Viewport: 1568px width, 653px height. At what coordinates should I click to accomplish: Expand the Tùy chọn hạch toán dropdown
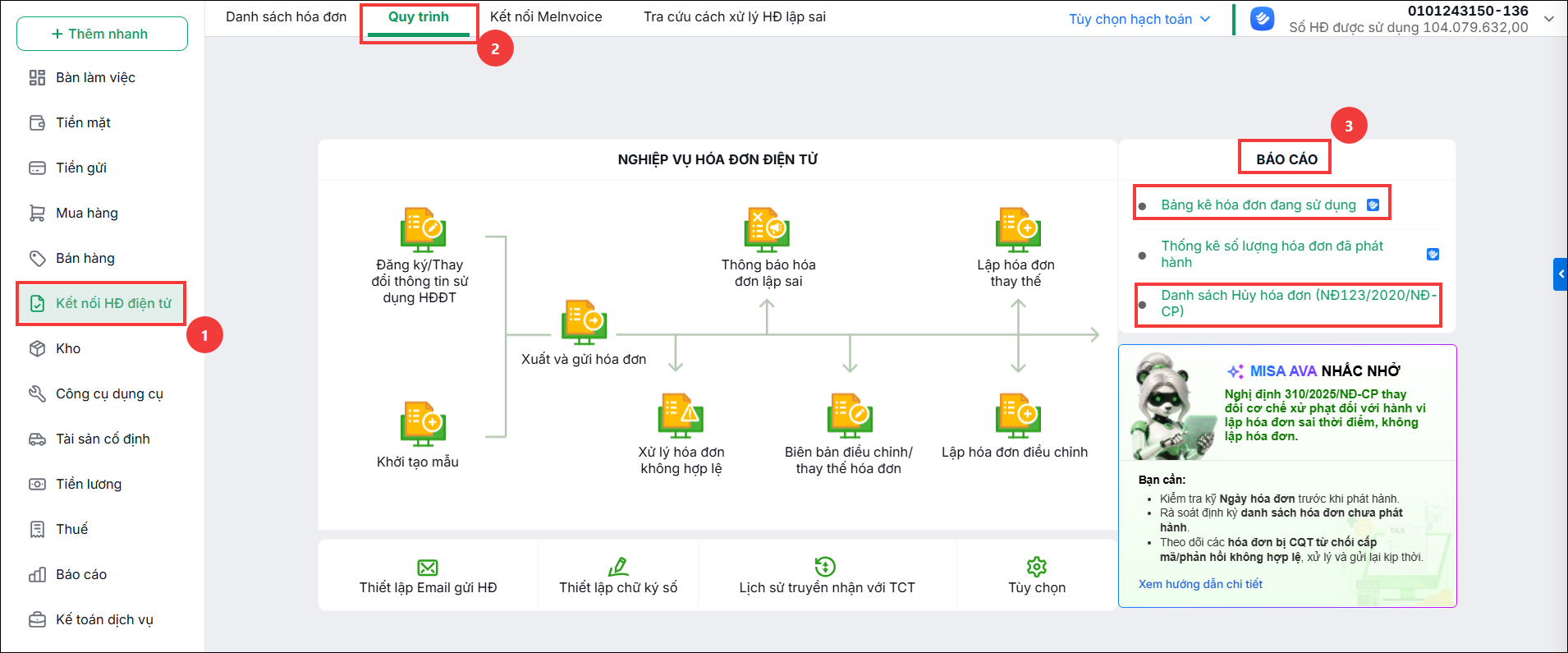pos(1139,19)
